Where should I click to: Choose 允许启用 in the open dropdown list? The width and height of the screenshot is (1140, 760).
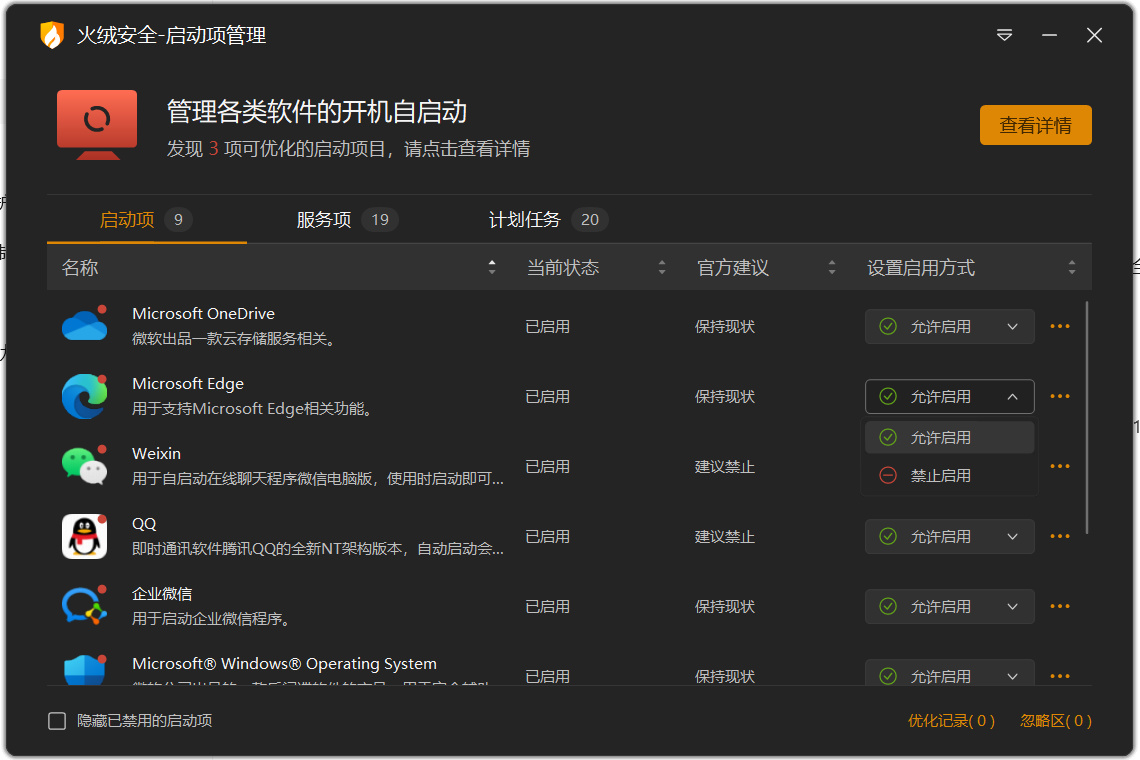(x=950, y=437)
